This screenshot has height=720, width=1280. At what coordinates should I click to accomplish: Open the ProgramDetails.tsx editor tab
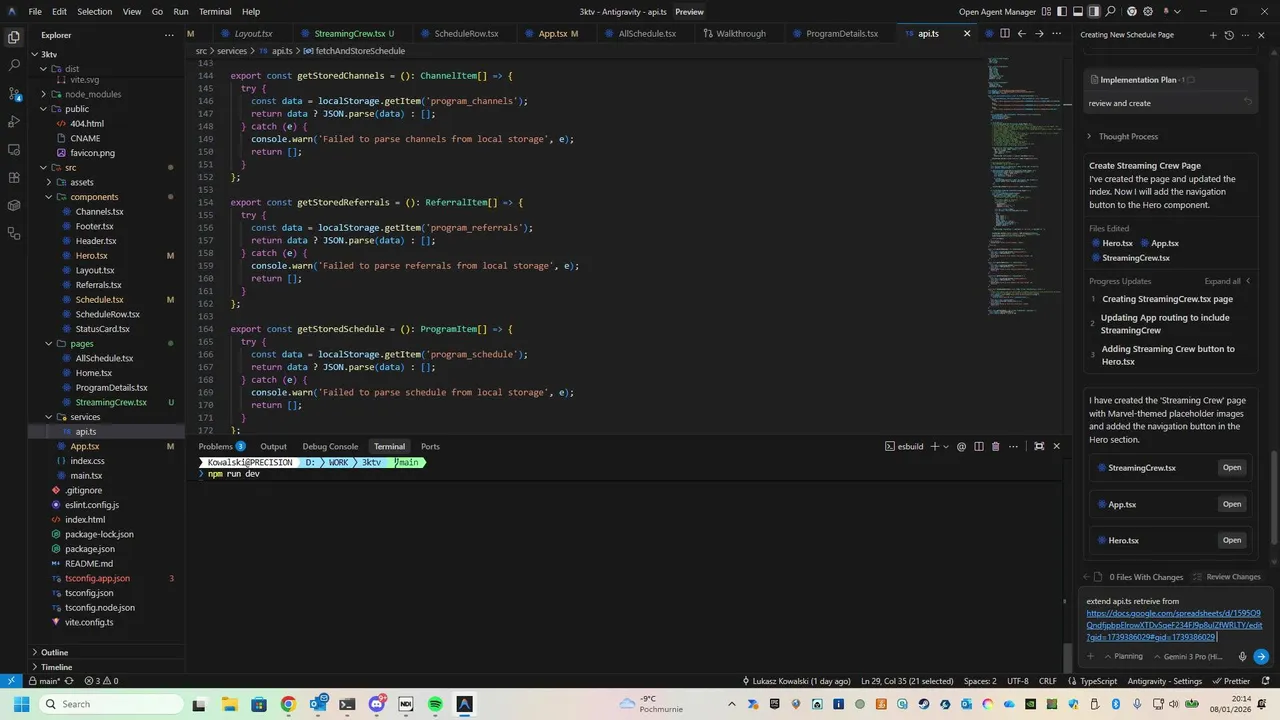pos(841,33)
